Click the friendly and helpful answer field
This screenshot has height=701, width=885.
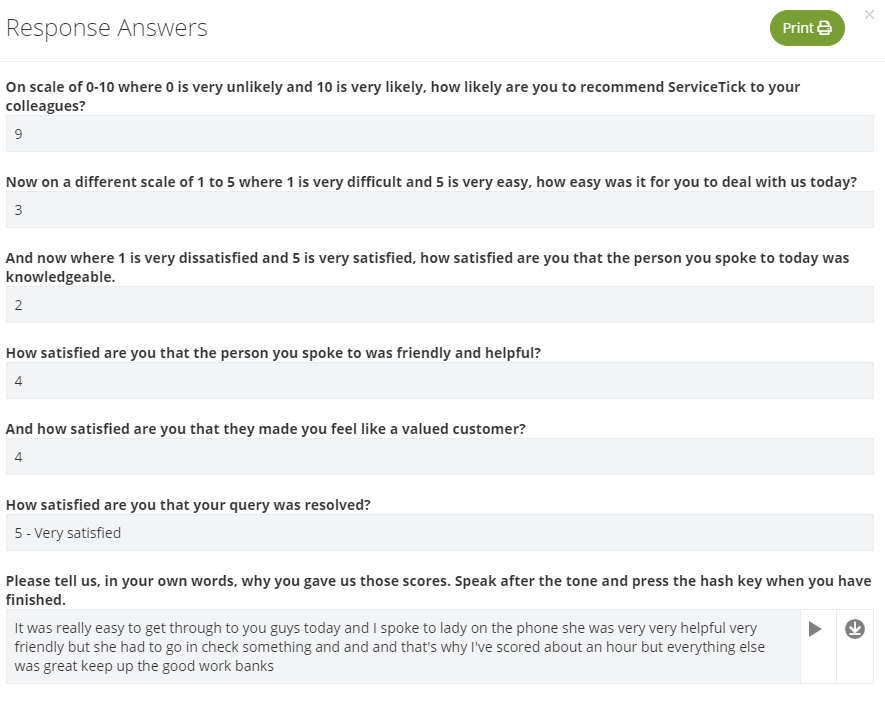(440, 381)
